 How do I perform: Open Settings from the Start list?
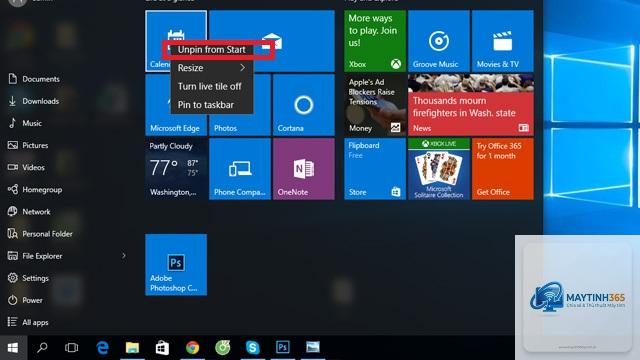28,278
